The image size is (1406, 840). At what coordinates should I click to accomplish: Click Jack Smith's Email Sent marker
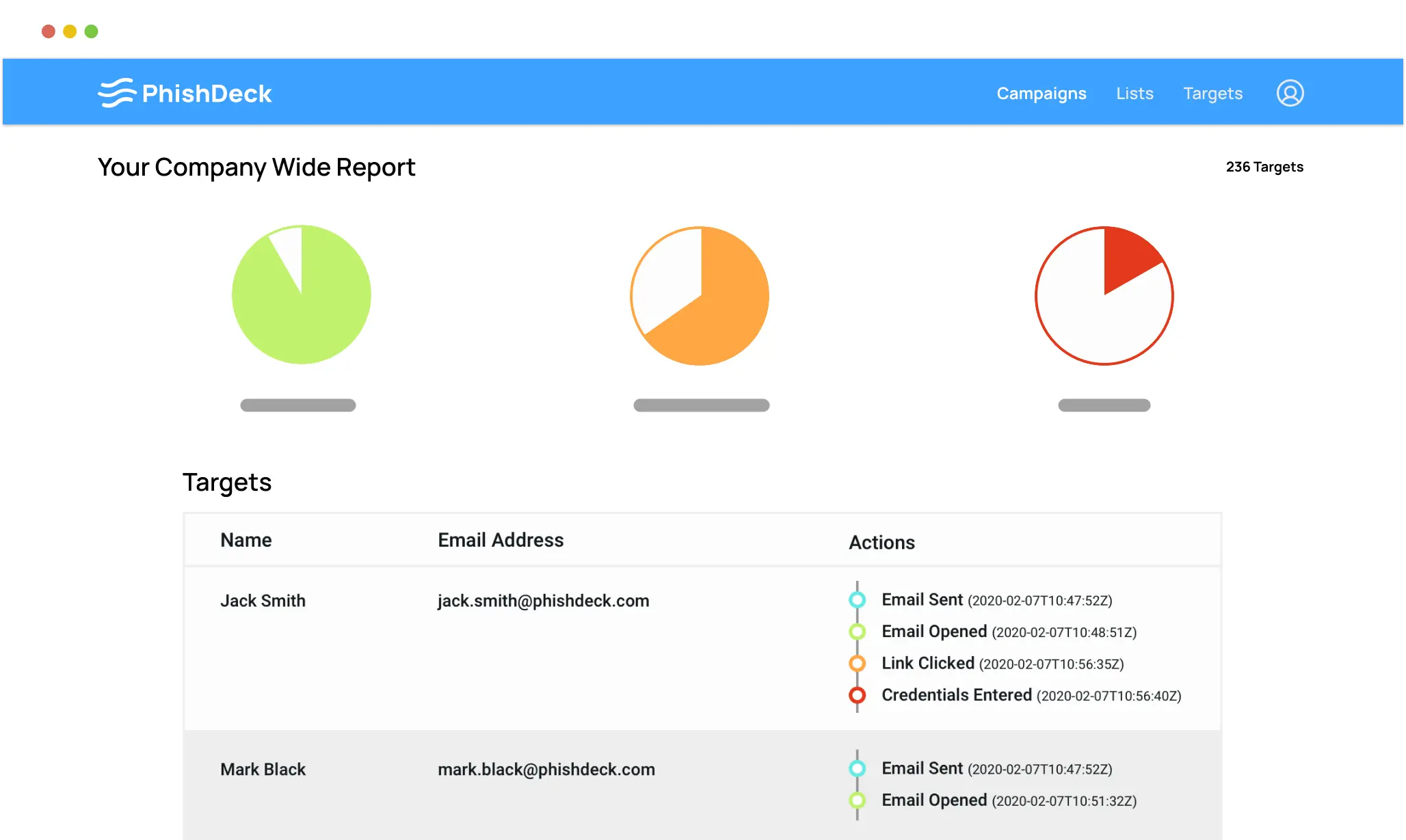tap(857, 600)
